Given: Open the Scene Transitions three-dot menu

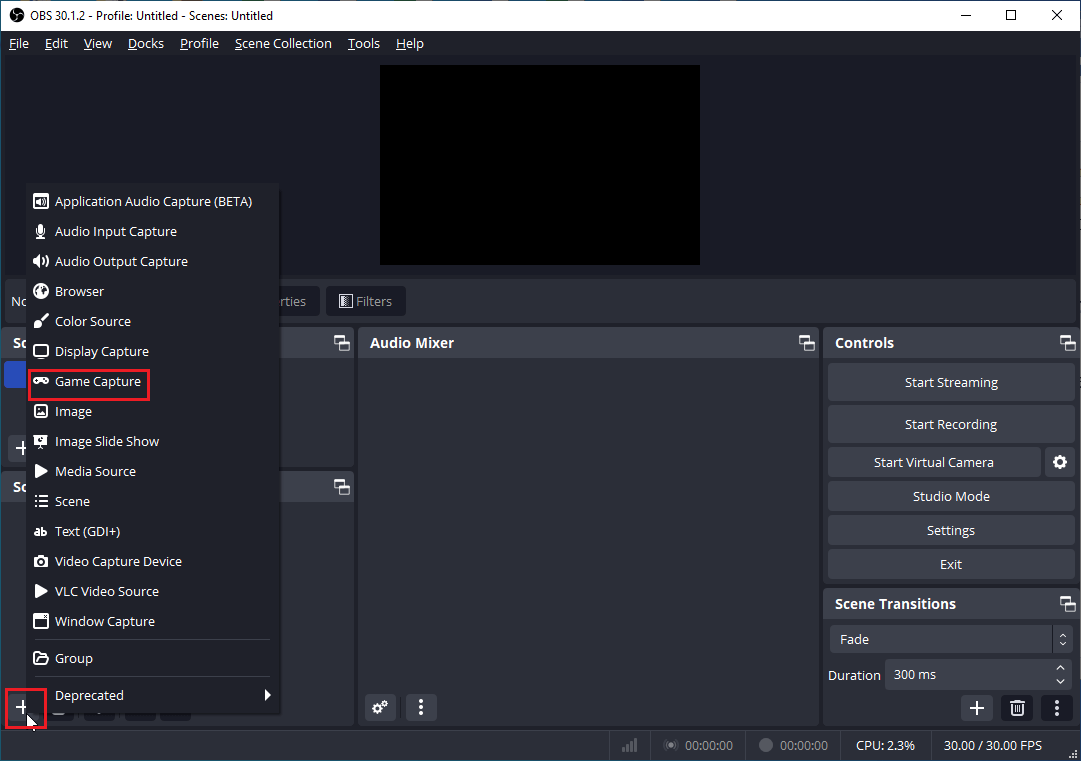Looking at the screenshot, I should [x=1057, y=708].
